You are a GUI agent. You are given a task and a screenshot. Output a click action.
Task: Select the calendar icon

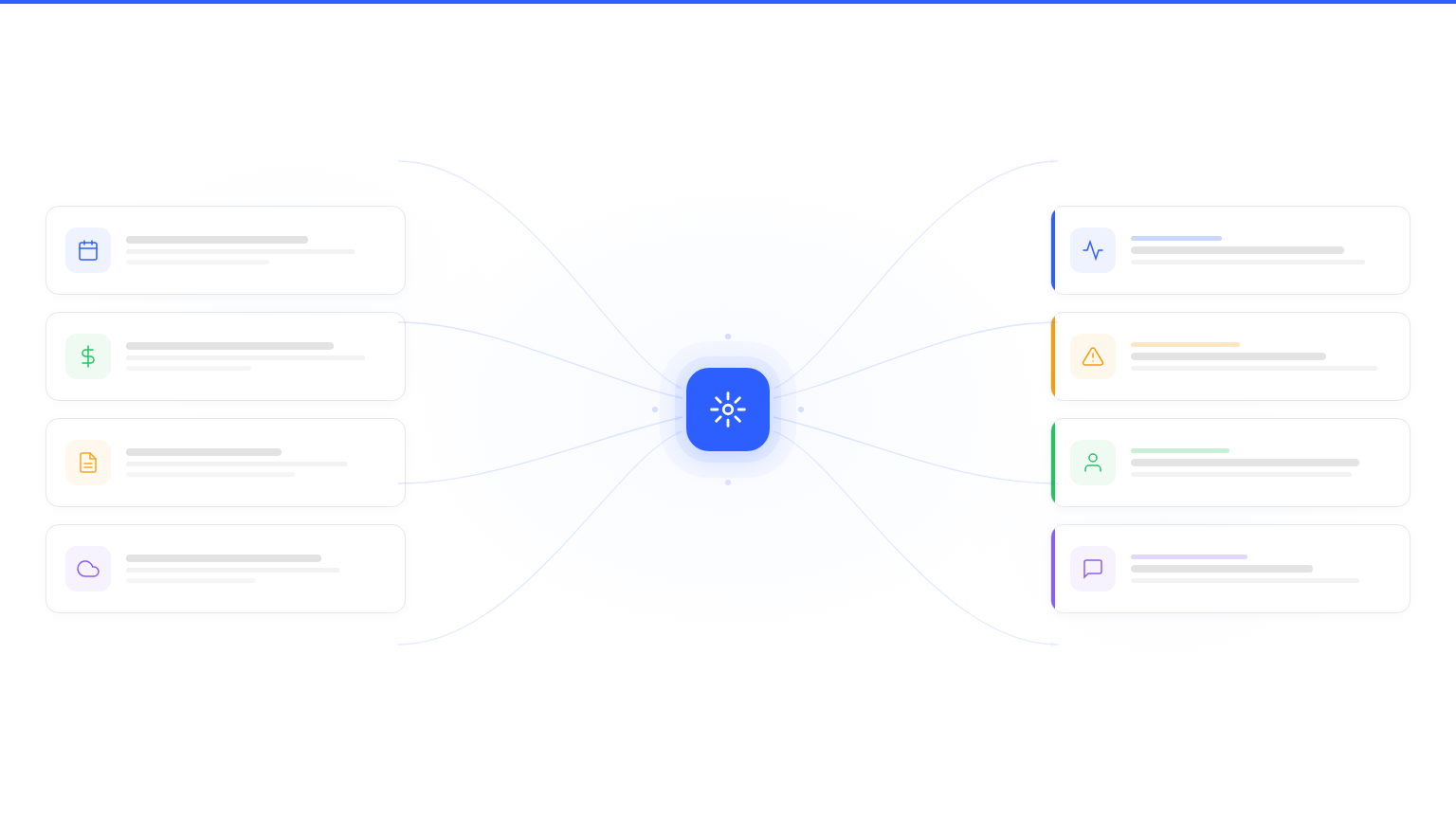(88, 250)
